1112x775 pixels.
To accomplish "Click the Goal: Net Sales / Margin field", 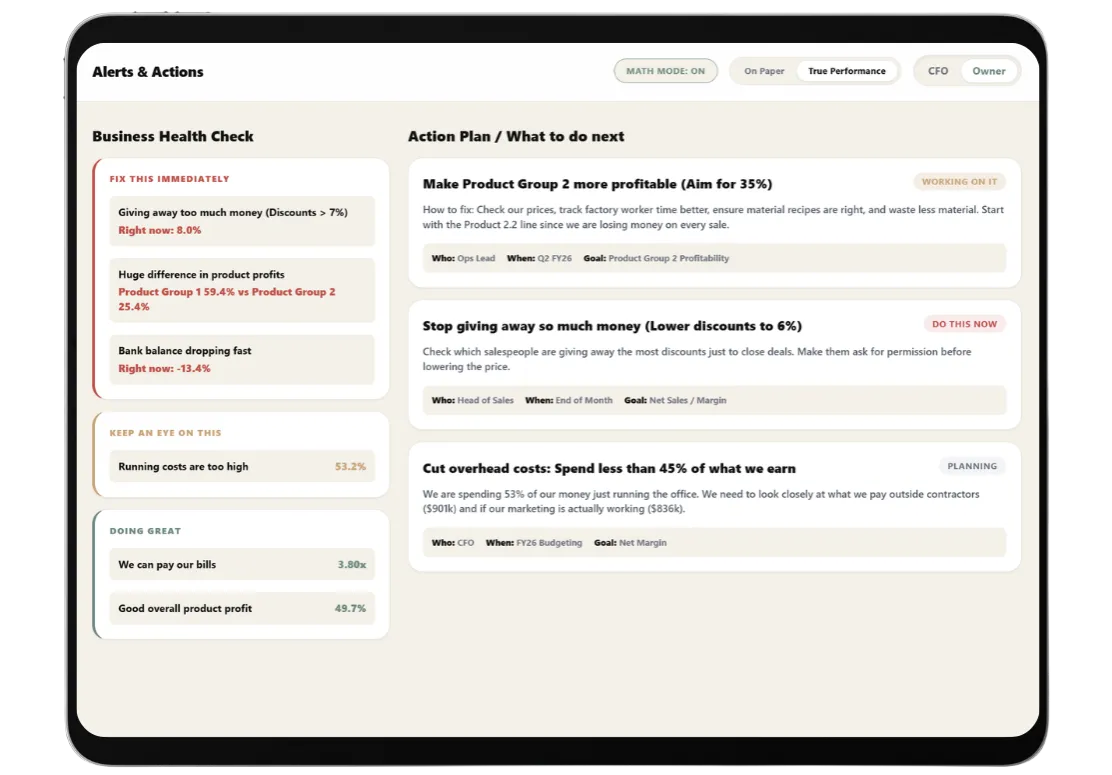I will coord(675,400).
